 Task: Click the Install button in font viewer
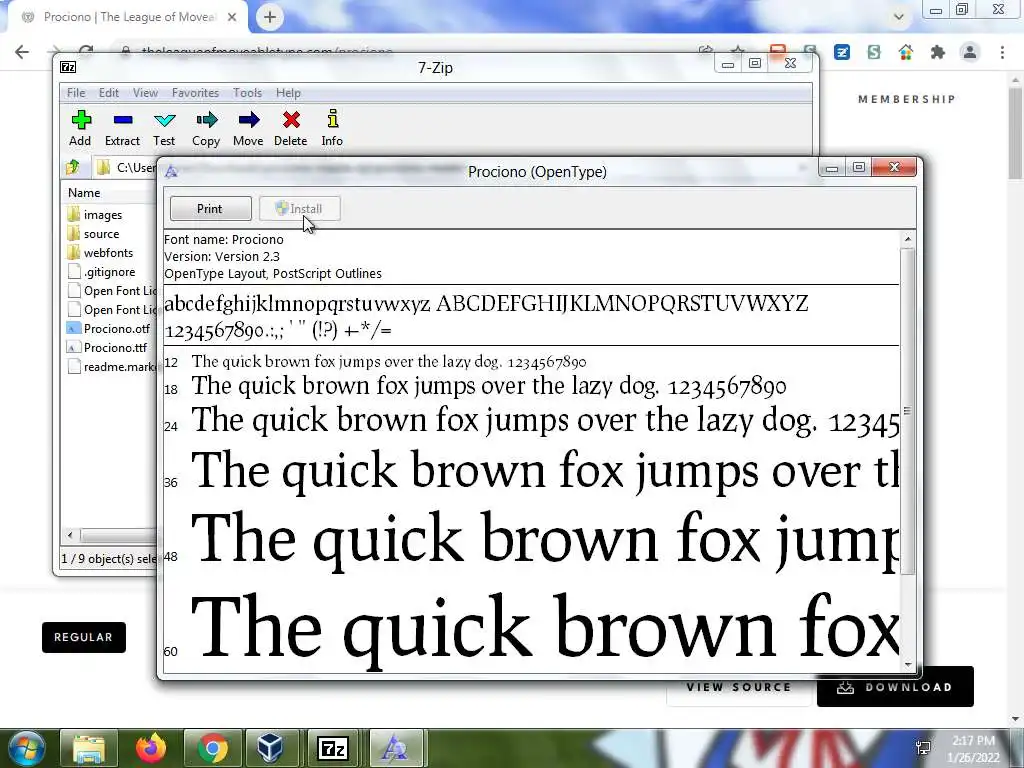click(x=299, y=209)
